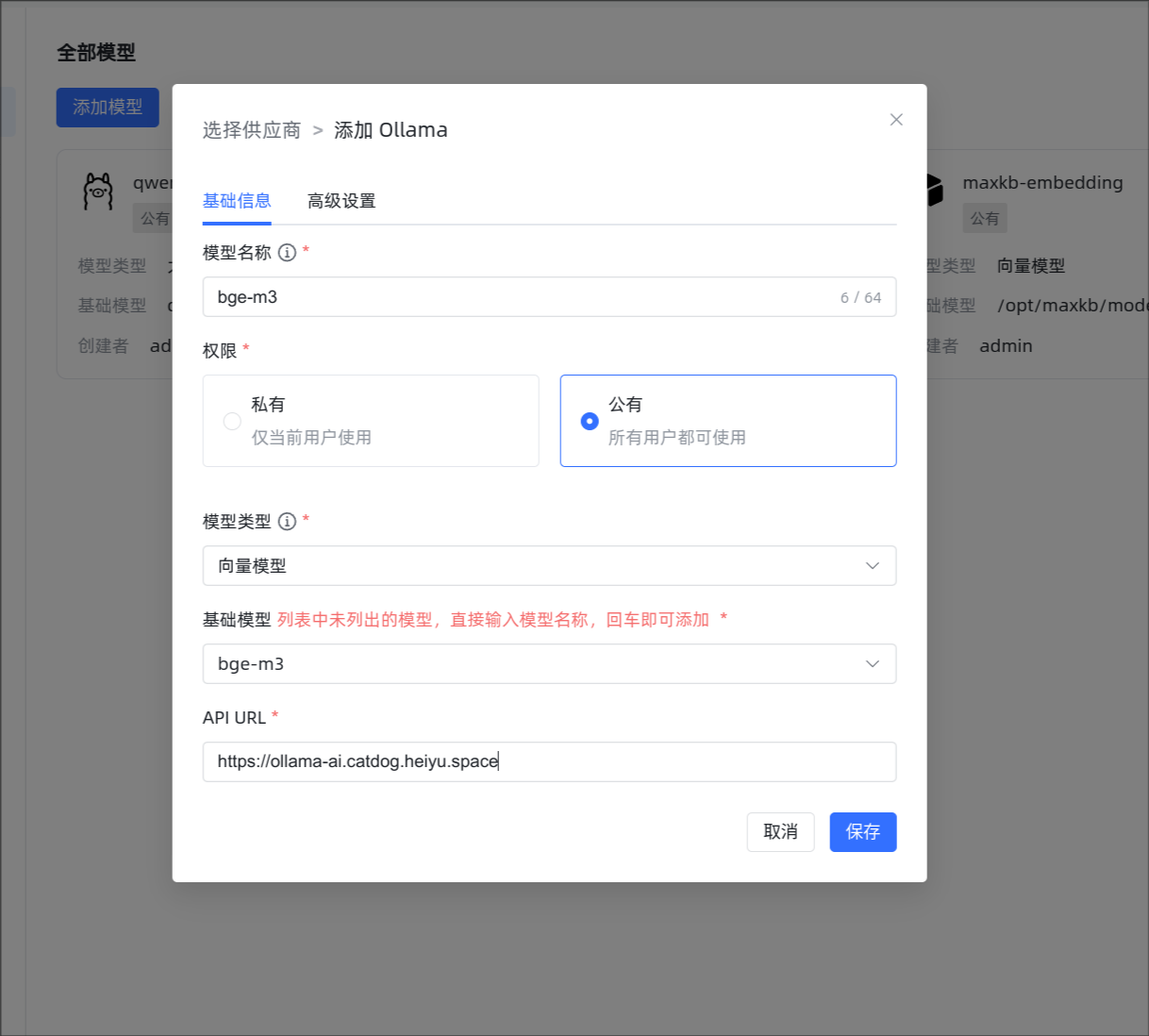Switch to the 基础信息 tab
Image resolution: width=1149 pixels, height=1036 pixels.
coord(237,201)
